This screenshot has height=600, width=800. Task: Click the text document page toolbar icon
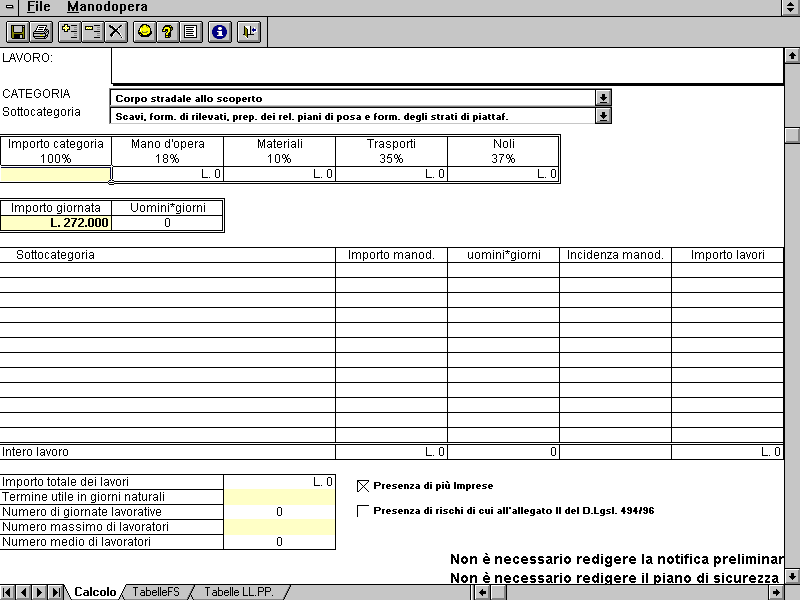pyautogui.click(x=191, y=32)
